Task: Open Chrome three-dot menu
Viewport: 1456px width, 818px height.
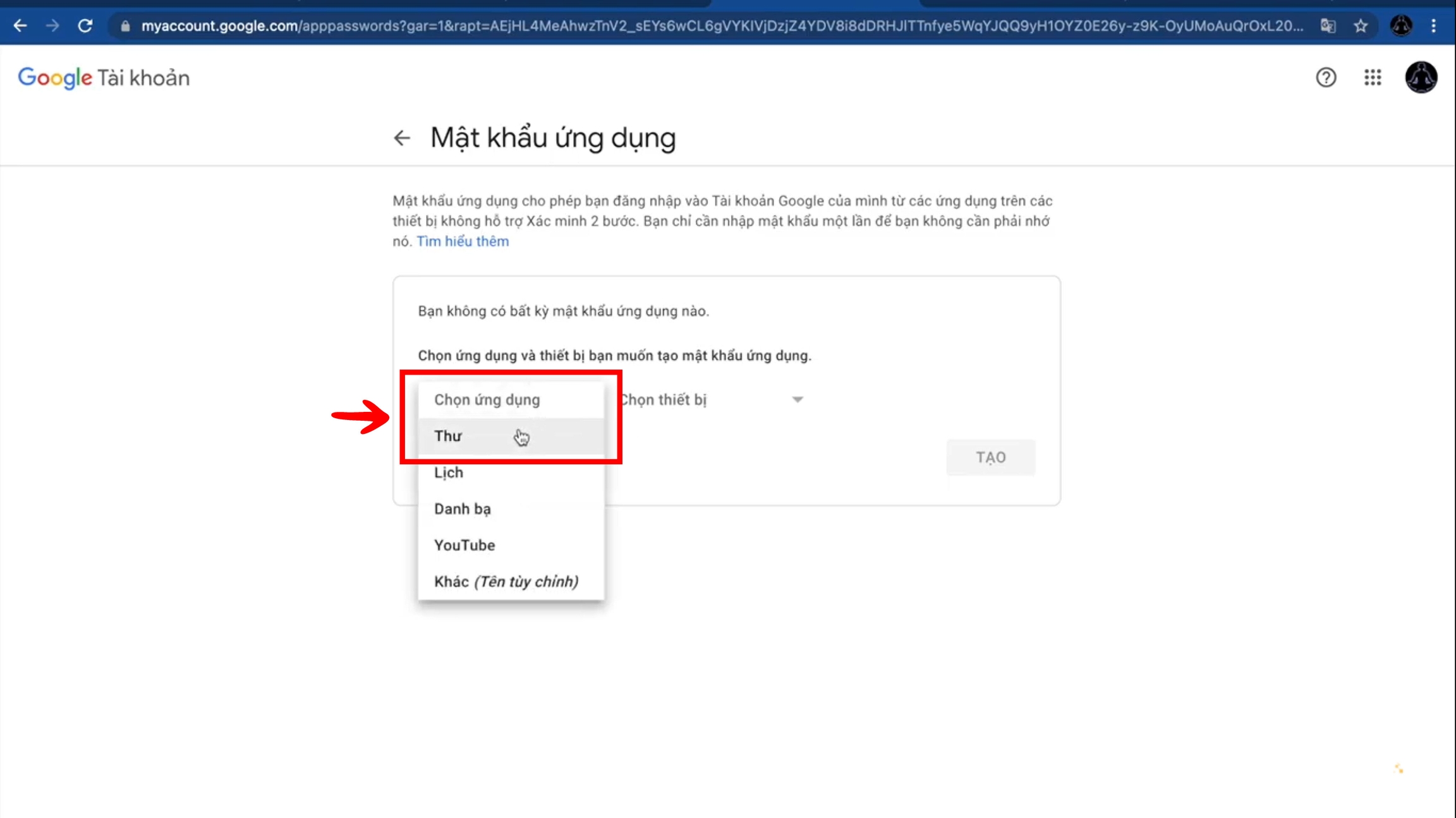Action: [1433, 26]
